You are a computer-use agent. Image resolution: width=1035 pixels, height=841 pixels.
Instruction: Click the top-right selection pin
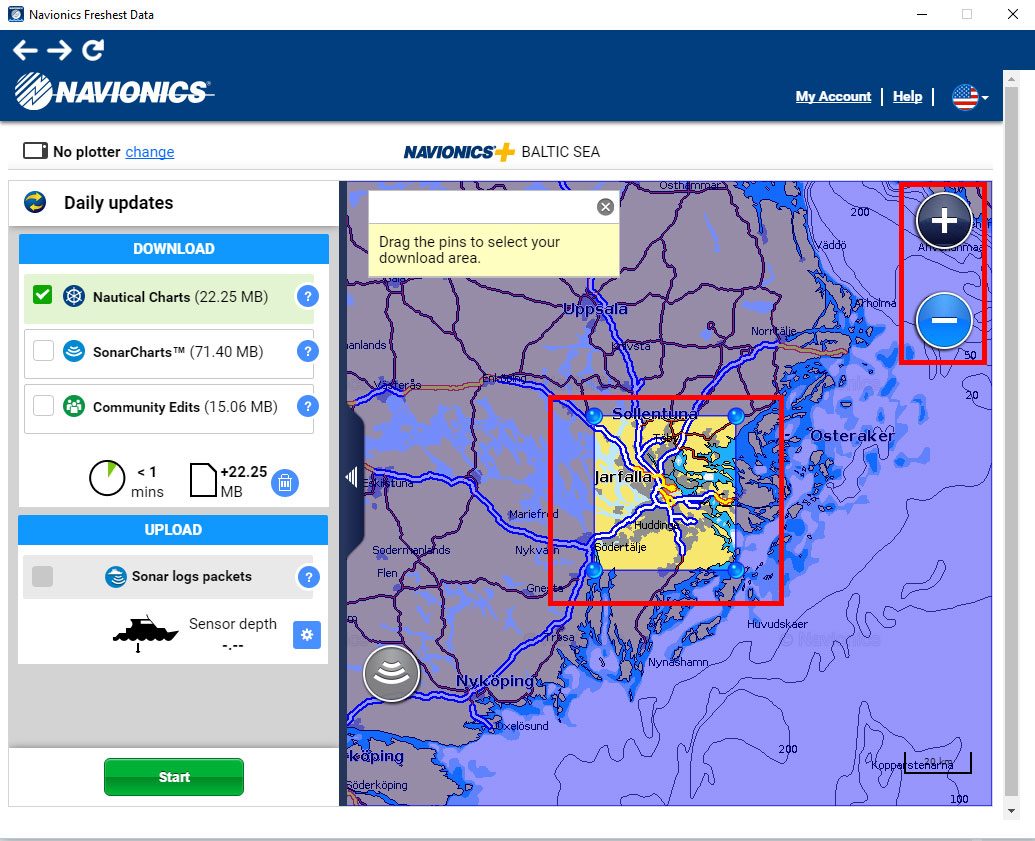point(736,415)
